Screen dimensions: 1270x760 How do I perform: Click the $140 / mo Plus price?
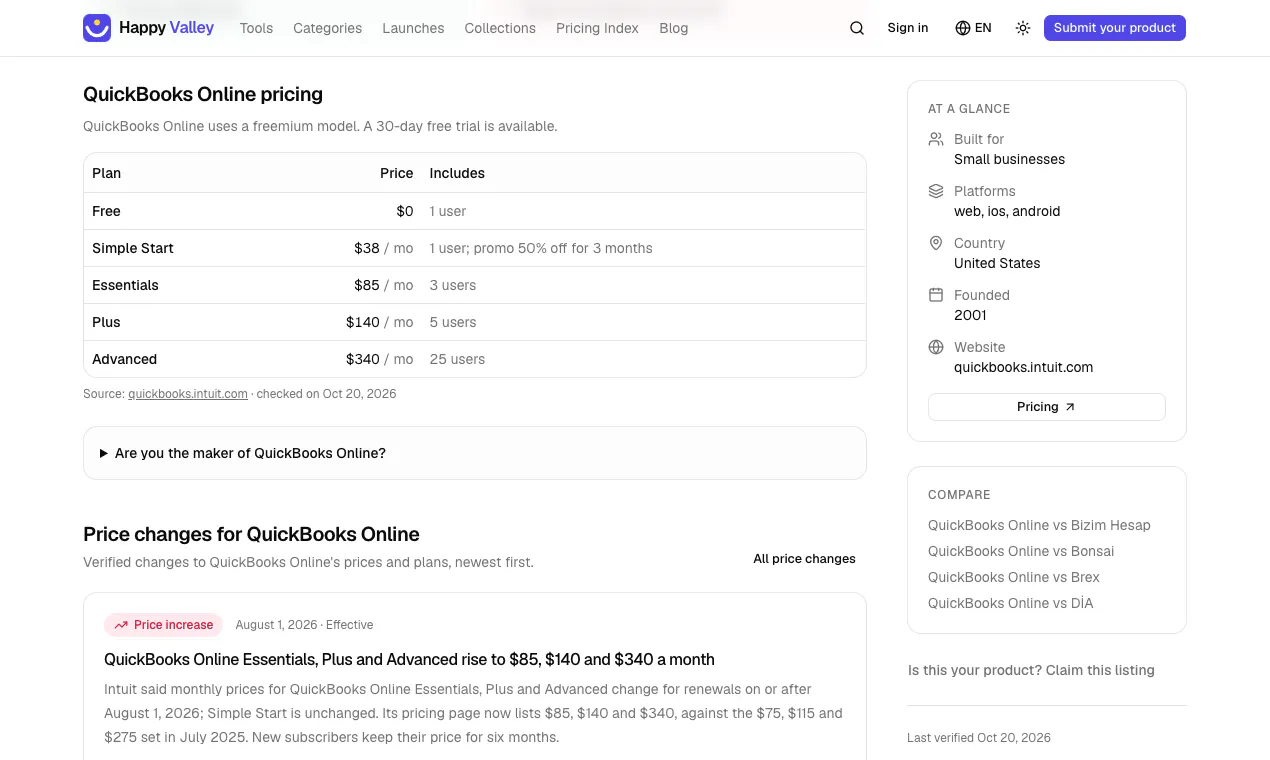coord(380,322)
